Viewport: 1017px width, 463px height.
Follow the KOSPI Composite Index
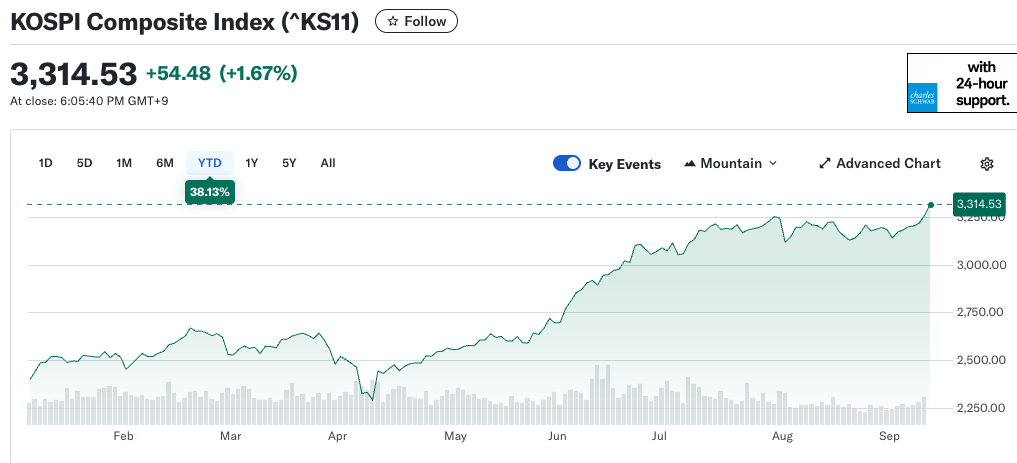(x=416, y=21)
